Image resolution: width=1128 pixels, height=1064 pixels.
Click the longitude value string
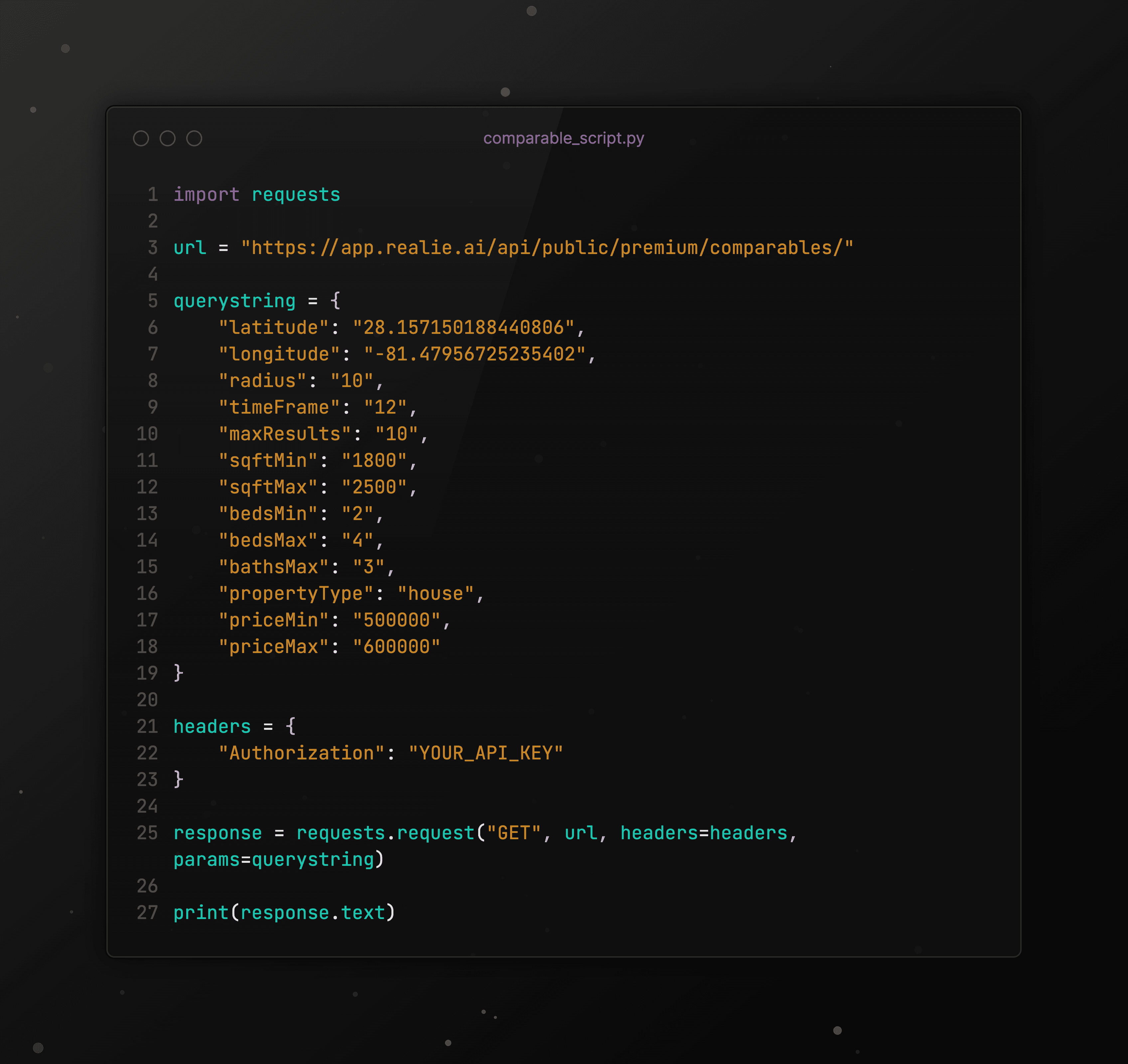coord(474,354)
